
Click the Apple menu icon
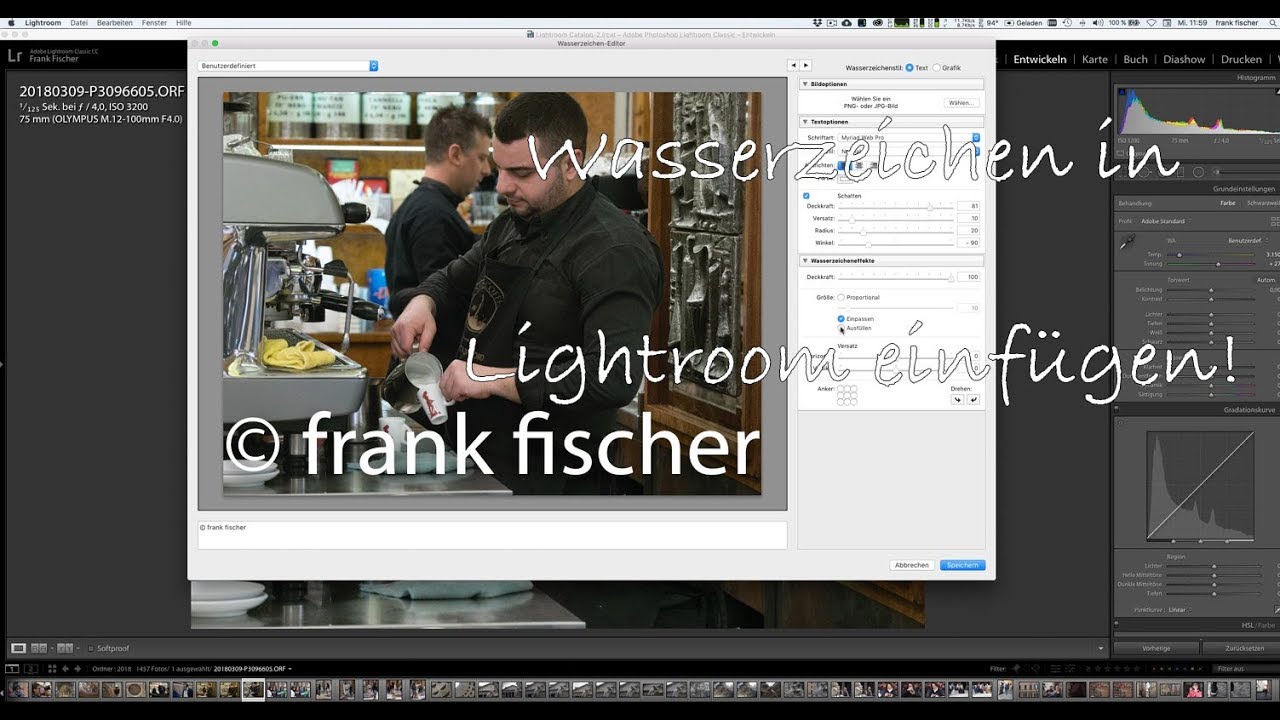11,22
